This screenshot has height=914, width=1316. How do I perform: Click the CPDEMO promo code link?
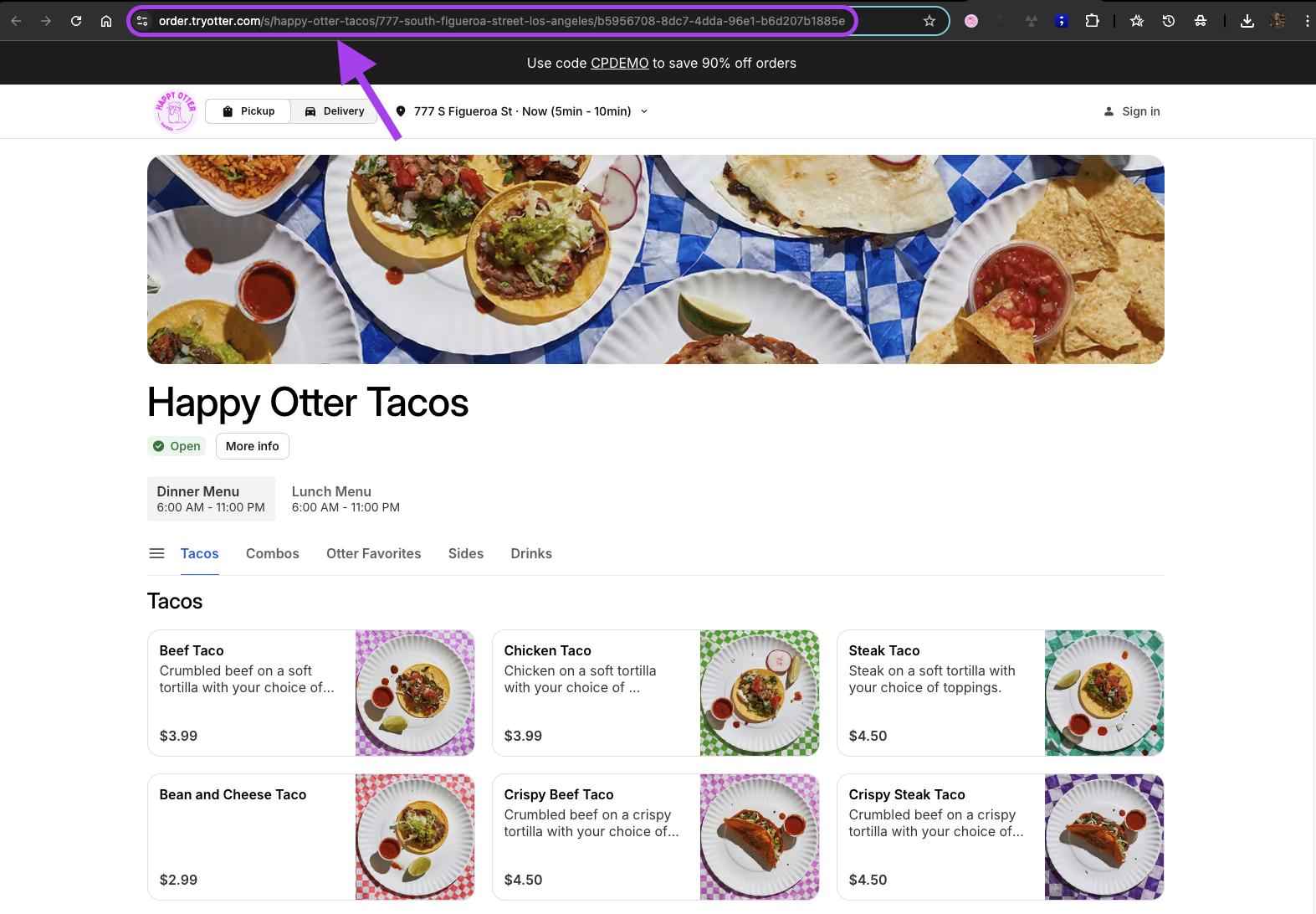pos(619,63)
